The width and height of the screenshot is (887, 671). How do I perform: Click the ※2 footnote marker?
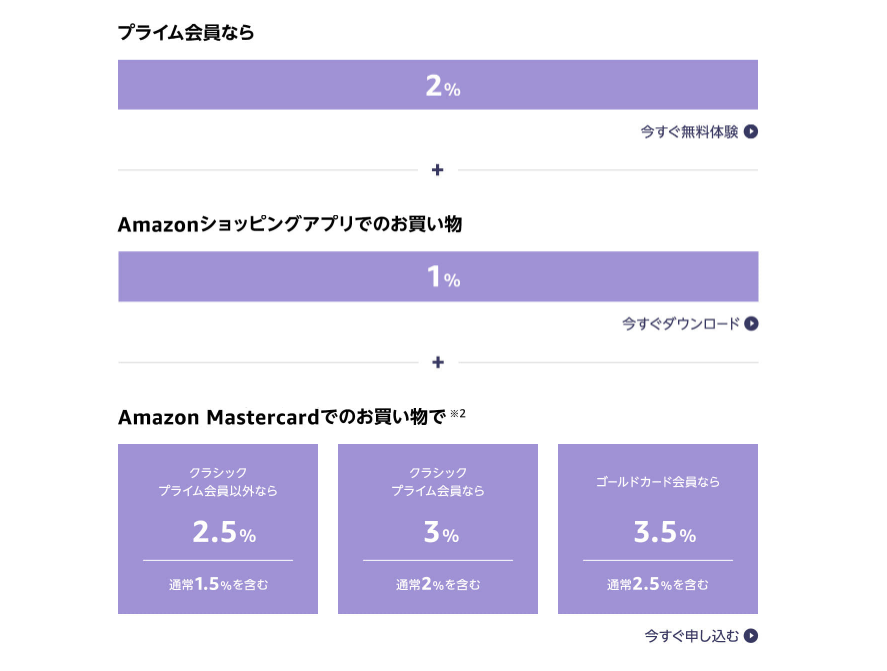458,414
